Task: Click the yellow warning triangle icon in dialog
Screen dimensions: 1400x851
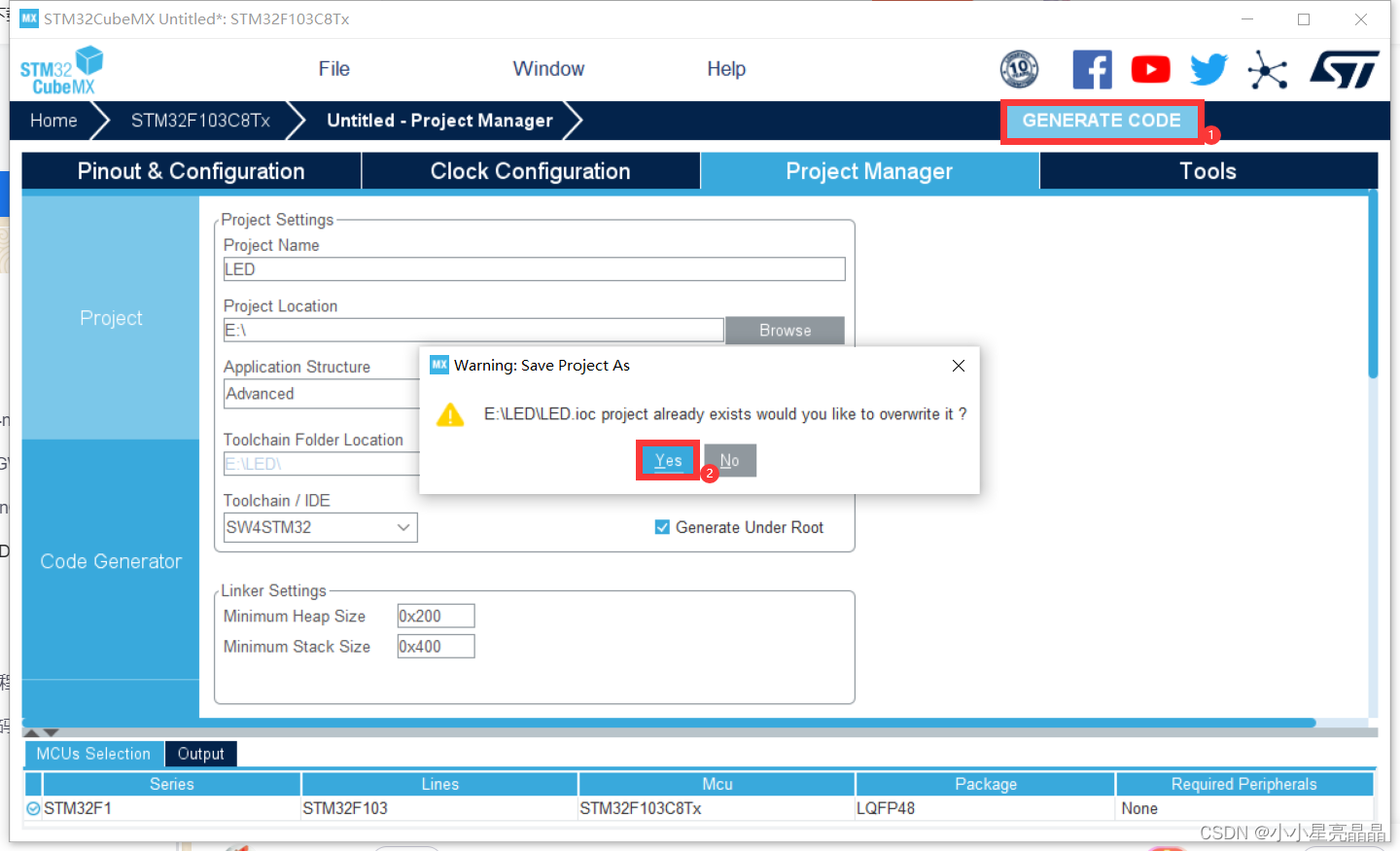Action: pos(450,415)
